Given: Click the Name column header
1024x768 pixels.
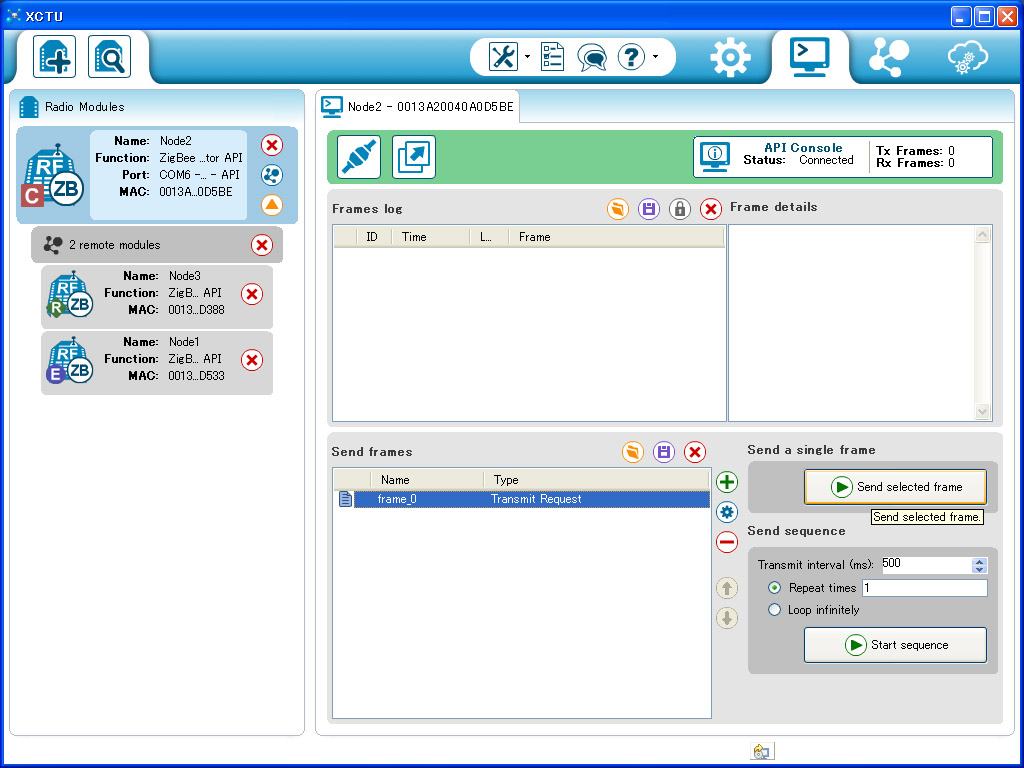Looking at the screenshot, I should (427, 480).
